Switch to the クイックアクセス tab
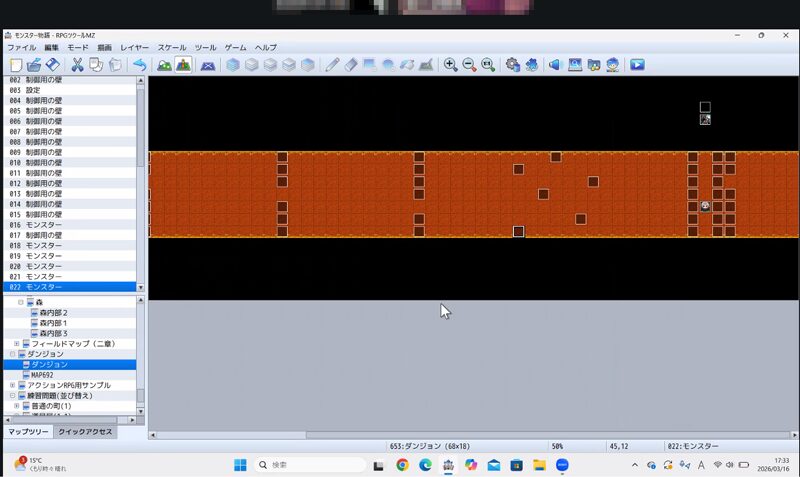Image resolution: width=800 pixels, height=477 pixels. [85, 432]
